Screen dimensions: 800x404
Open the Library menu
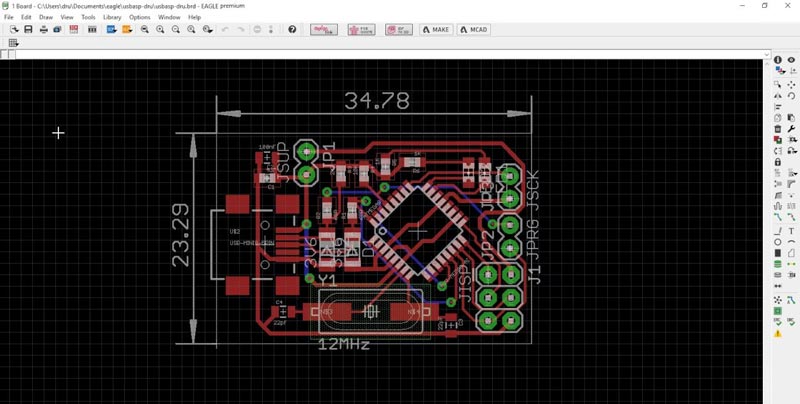pos(112,17)
